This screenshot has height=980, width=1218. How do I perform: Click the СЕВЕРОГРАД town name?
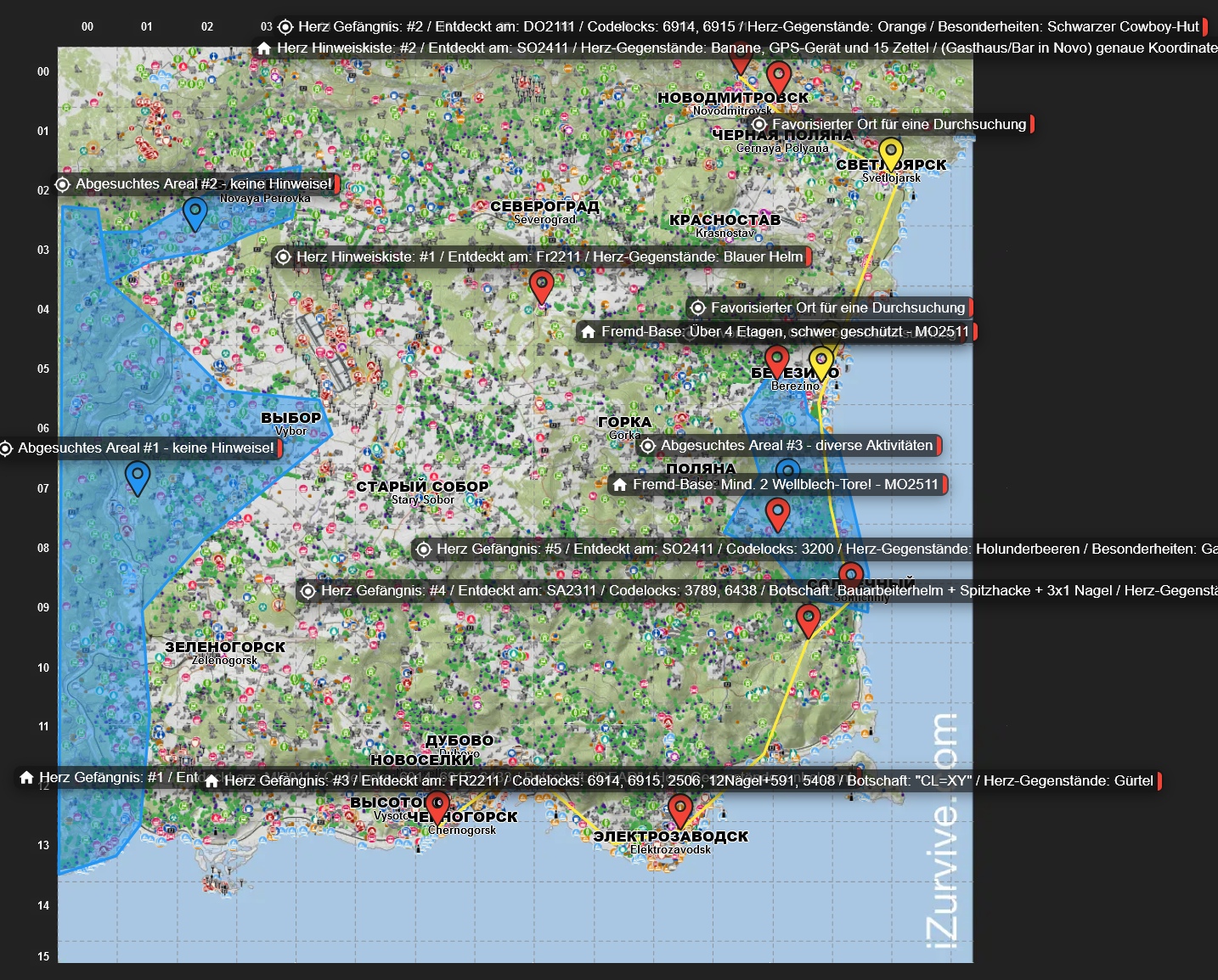tap(544, 206)
